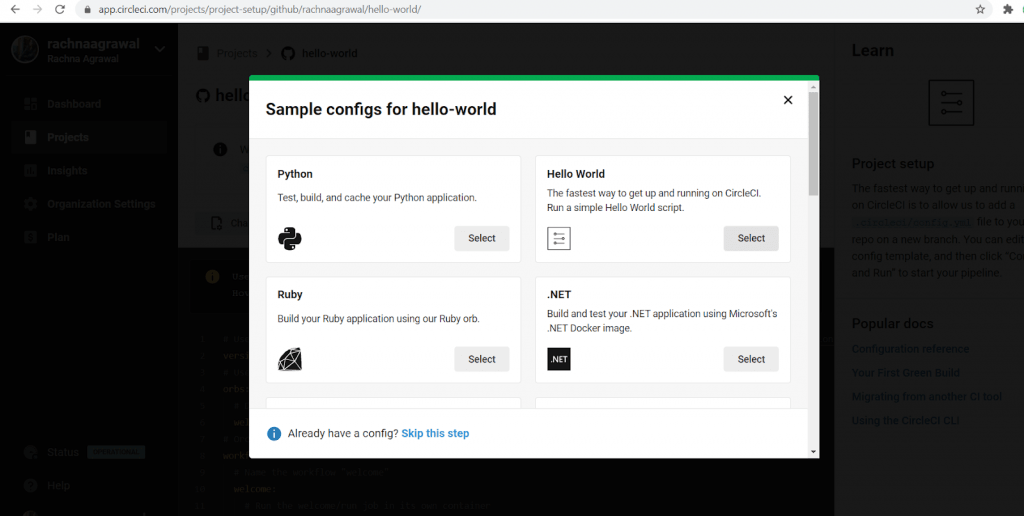The image size is (1024, 516).
Task: Close the Sample configs dialog
Action: point(788,100)
